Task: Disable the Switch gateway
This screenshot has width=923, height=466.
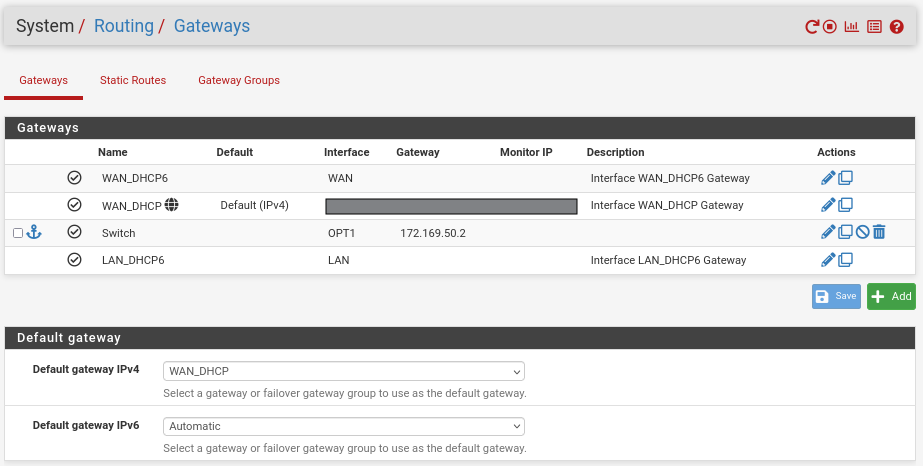Action: [862, 232]
